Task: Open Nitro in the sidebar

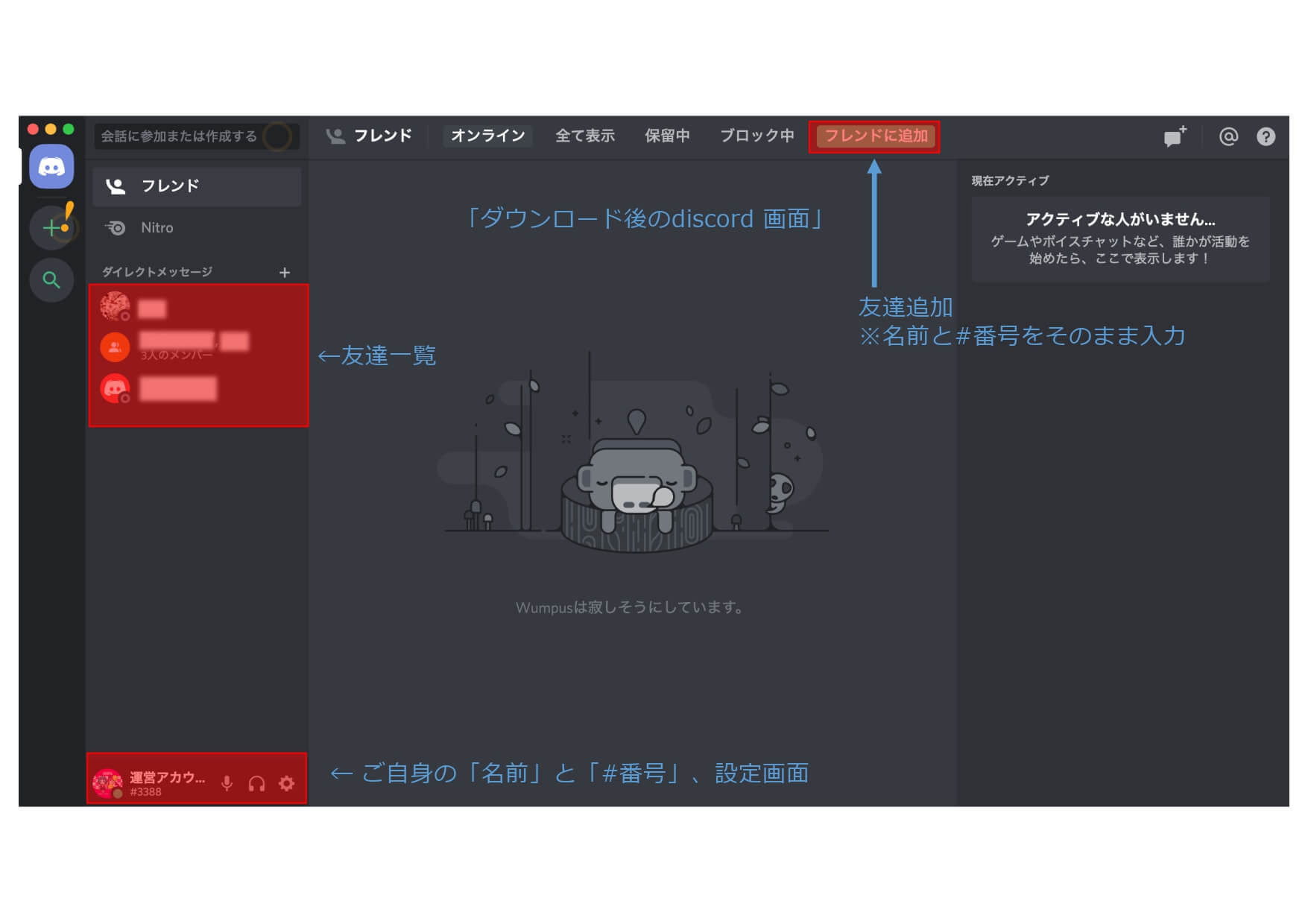Action: pyautogui.click(x=197, y=227)
